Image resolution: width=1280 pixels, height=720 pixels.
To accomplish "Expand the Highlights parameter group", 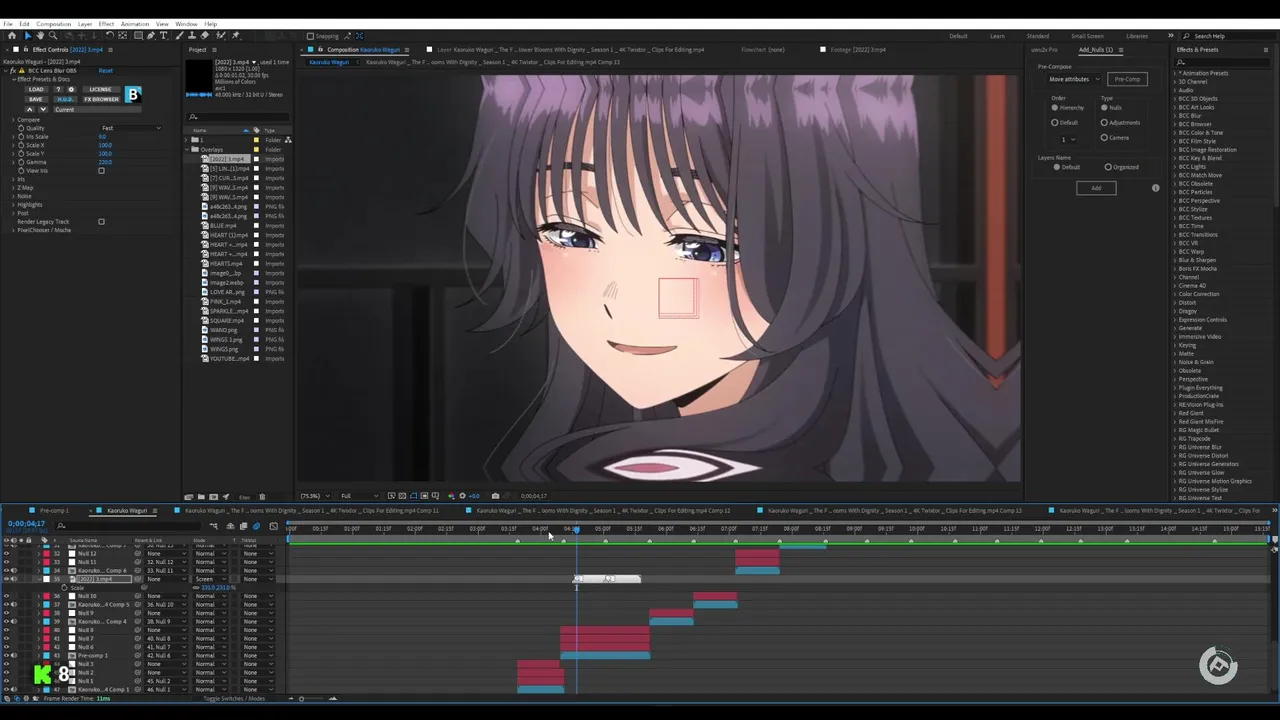I will 13,205.
